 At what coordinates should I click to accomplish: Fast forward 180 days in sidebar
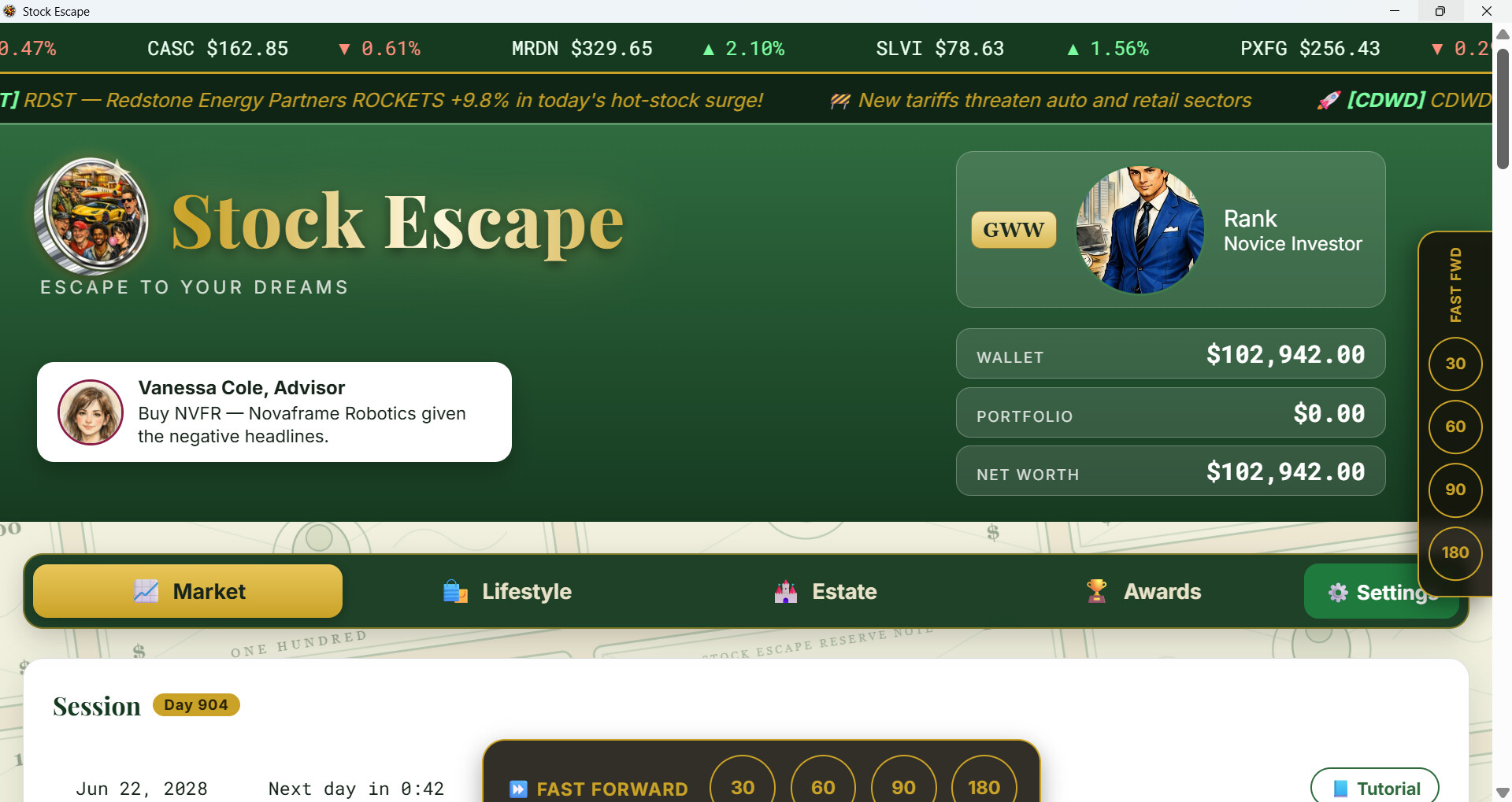(x=1455, y=553)
